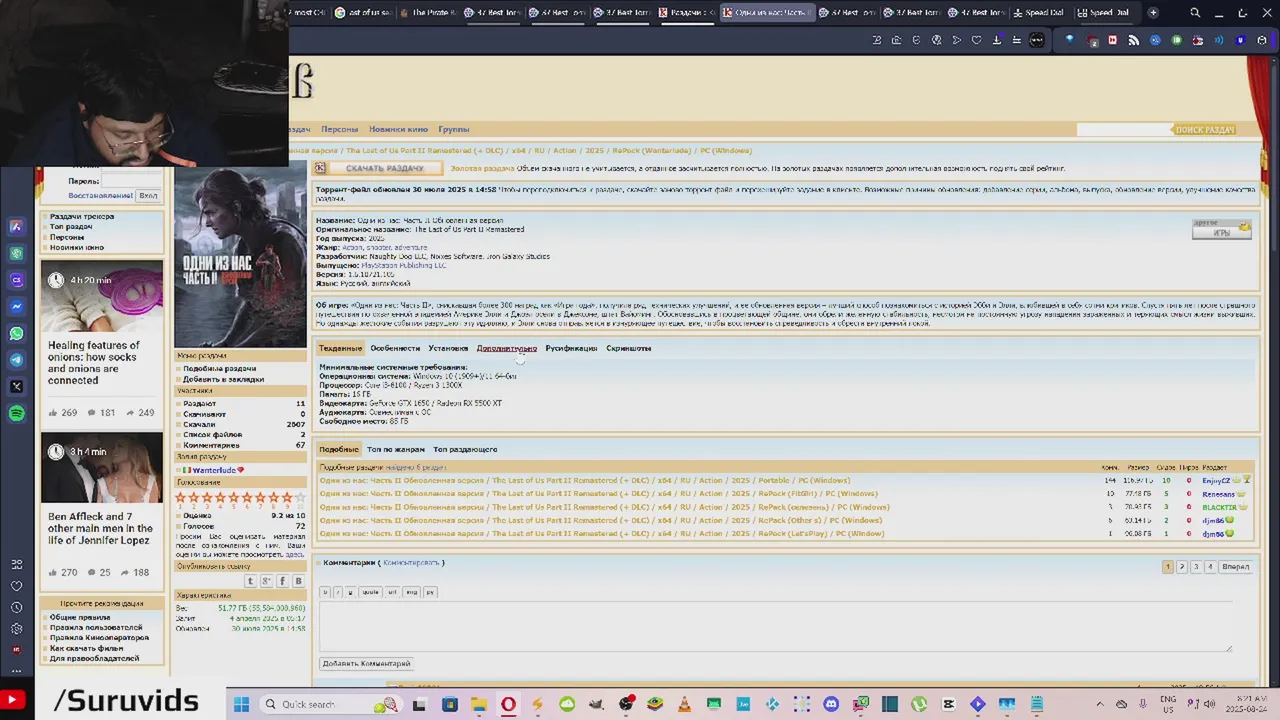1280x720 pixels.
Task: Open X (Twitter) in the Opera sidebar
Action: pyautogui.click(x=16, y=386)
